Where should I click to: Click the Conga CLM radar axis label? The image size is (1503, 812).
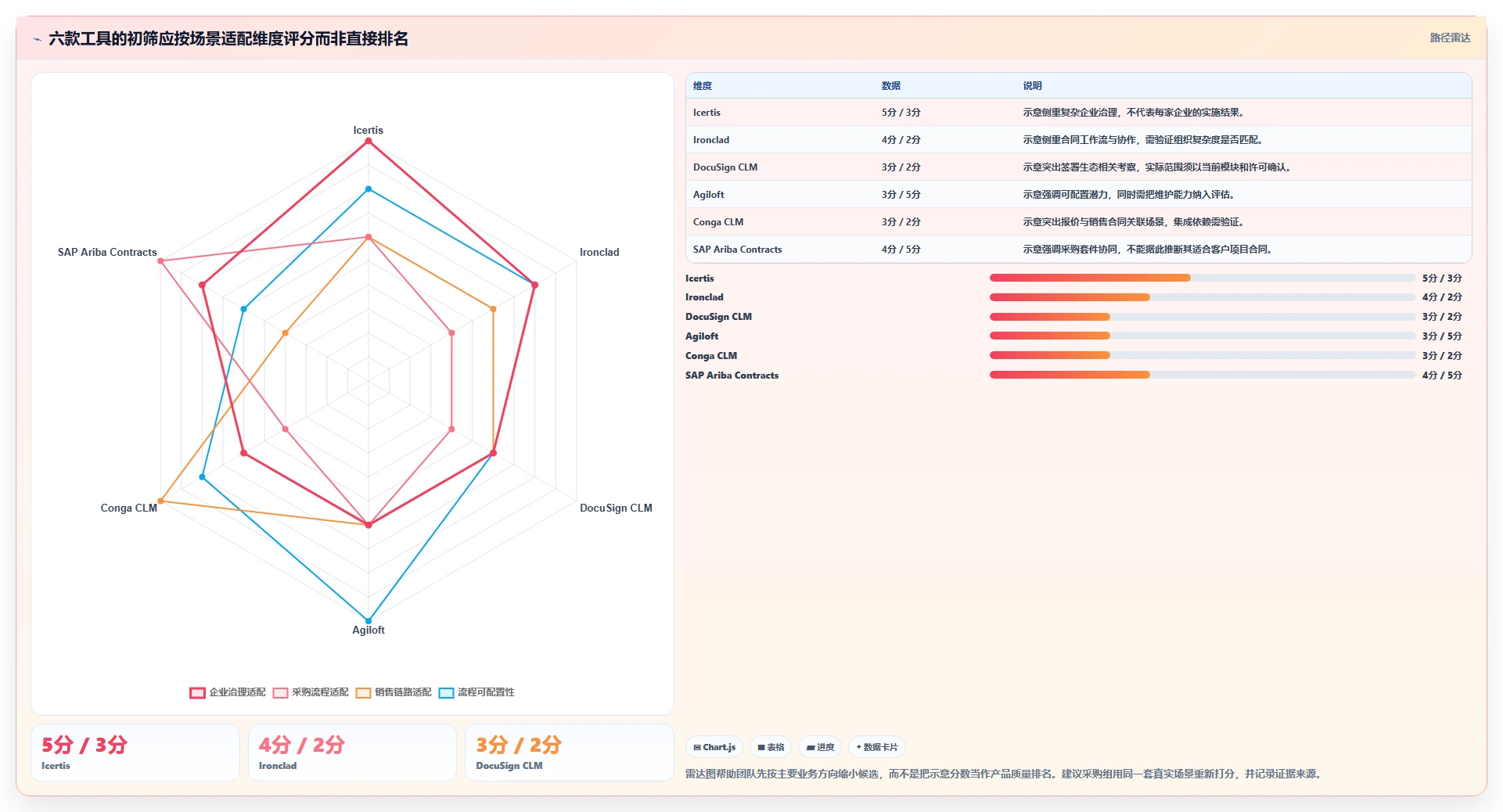128,508
